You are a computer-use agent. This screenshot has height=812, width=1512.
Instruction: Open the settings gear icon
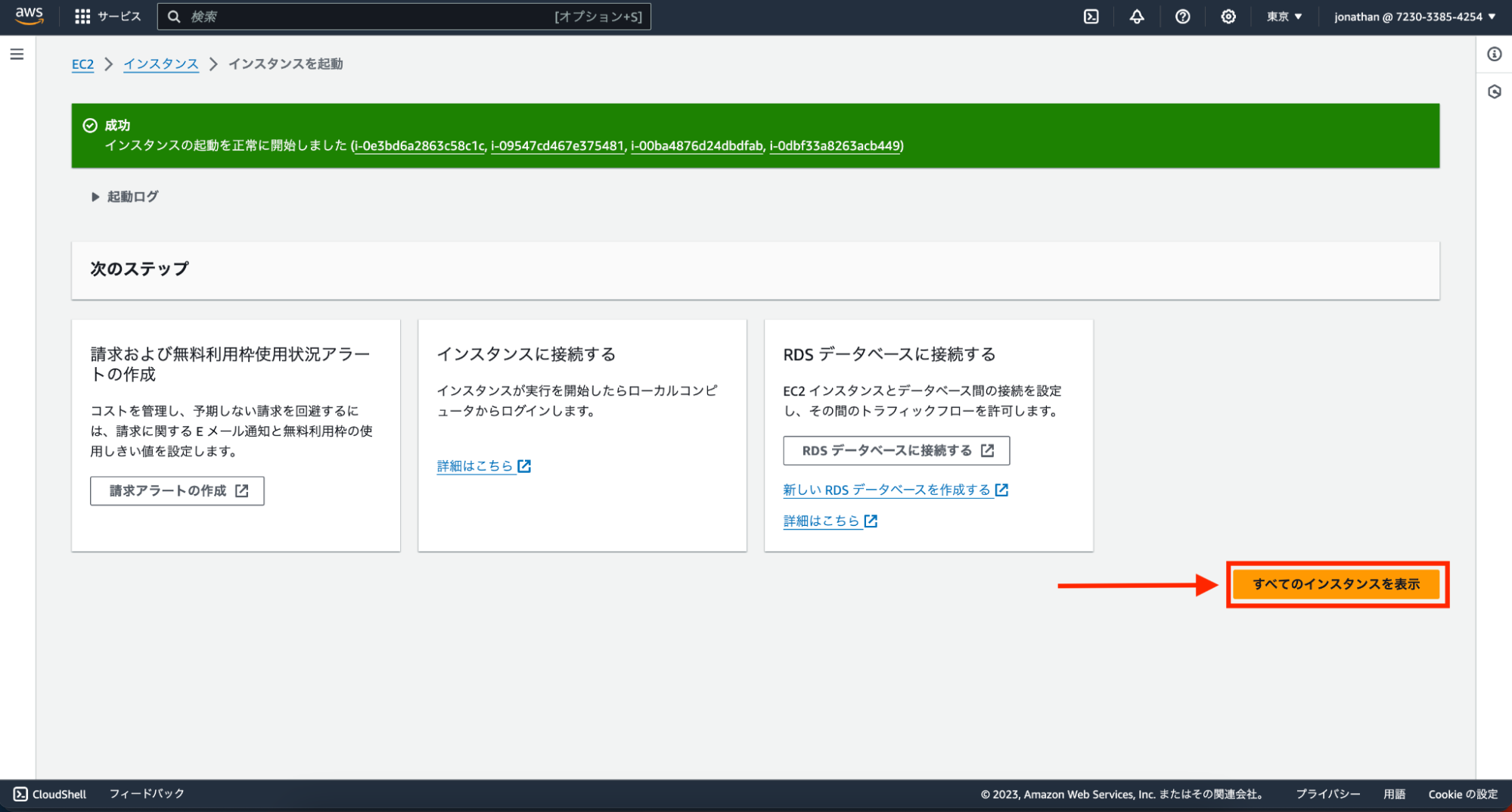1228,17
